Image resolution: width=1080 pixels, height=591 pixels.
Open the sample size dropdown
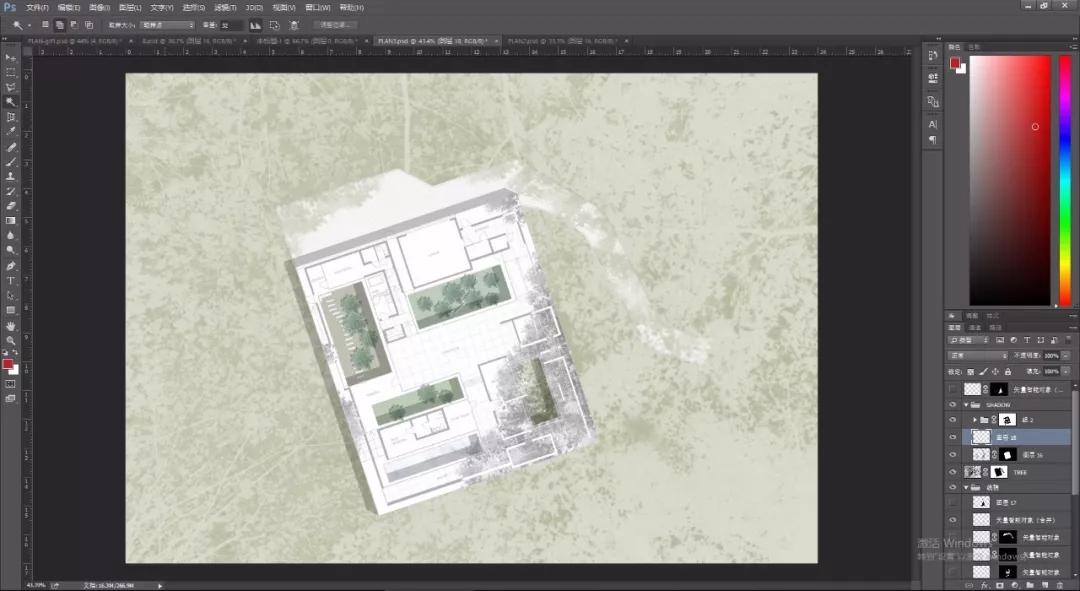click(x=168, y=25)
